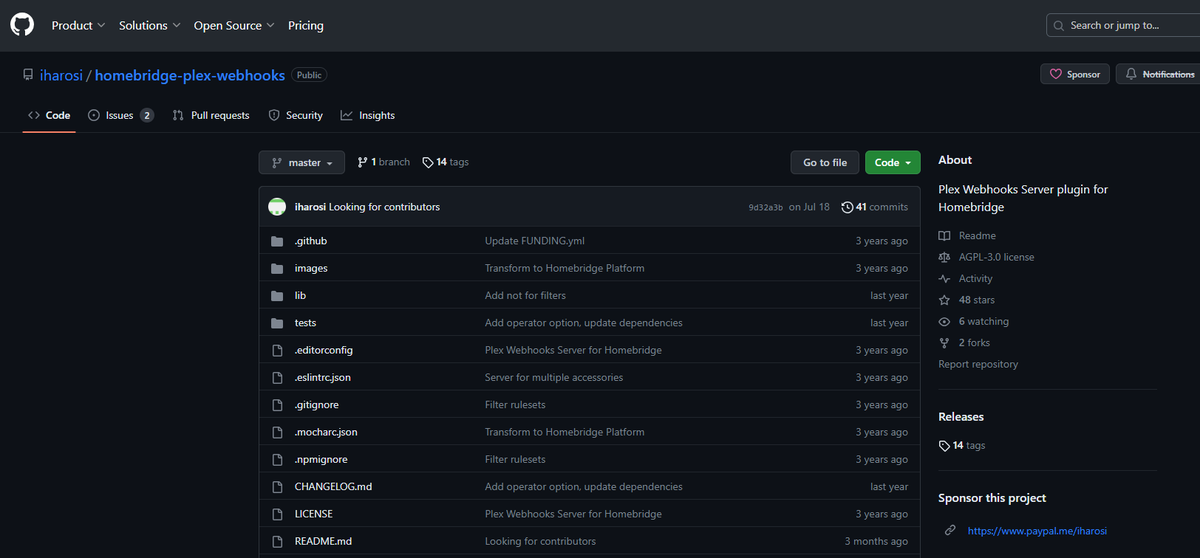Open the Pull requests tab

click(211, 115)
